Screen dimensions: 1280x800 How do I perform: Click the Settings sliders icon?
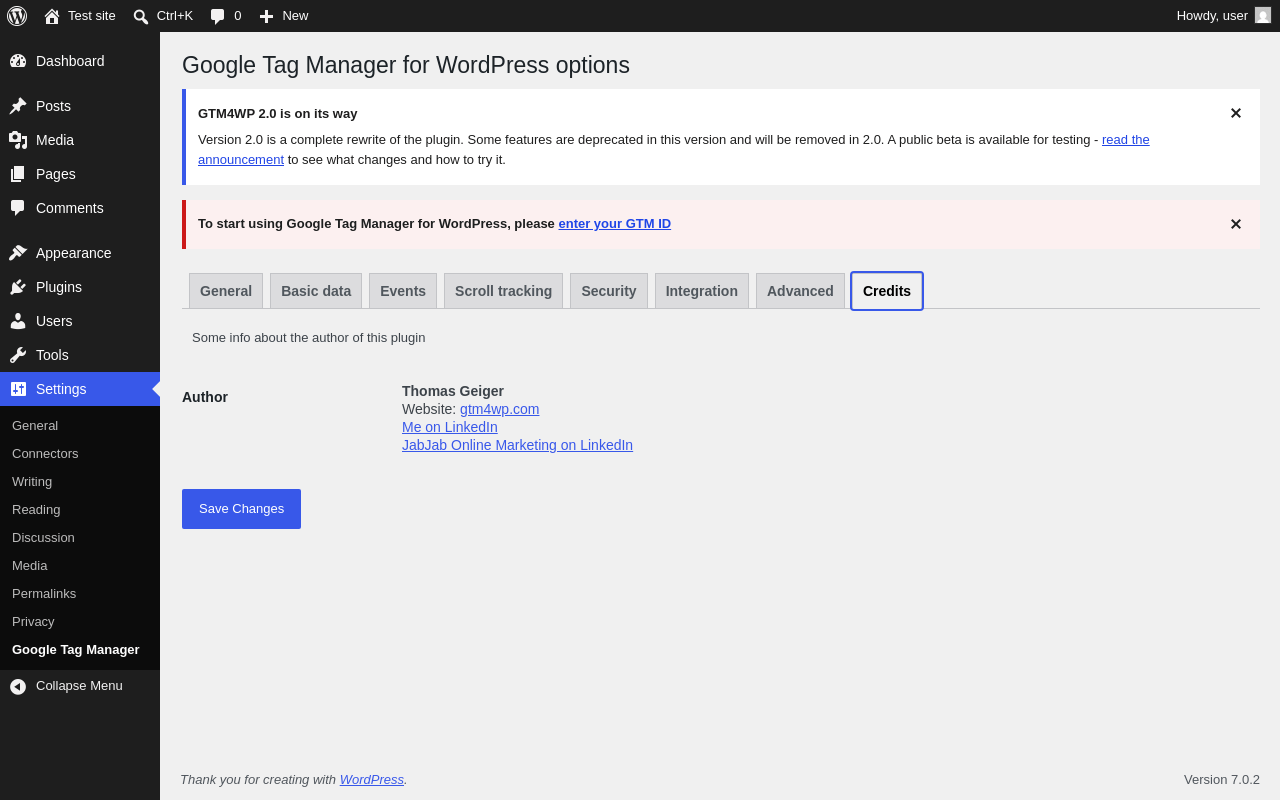click(18, 389)
